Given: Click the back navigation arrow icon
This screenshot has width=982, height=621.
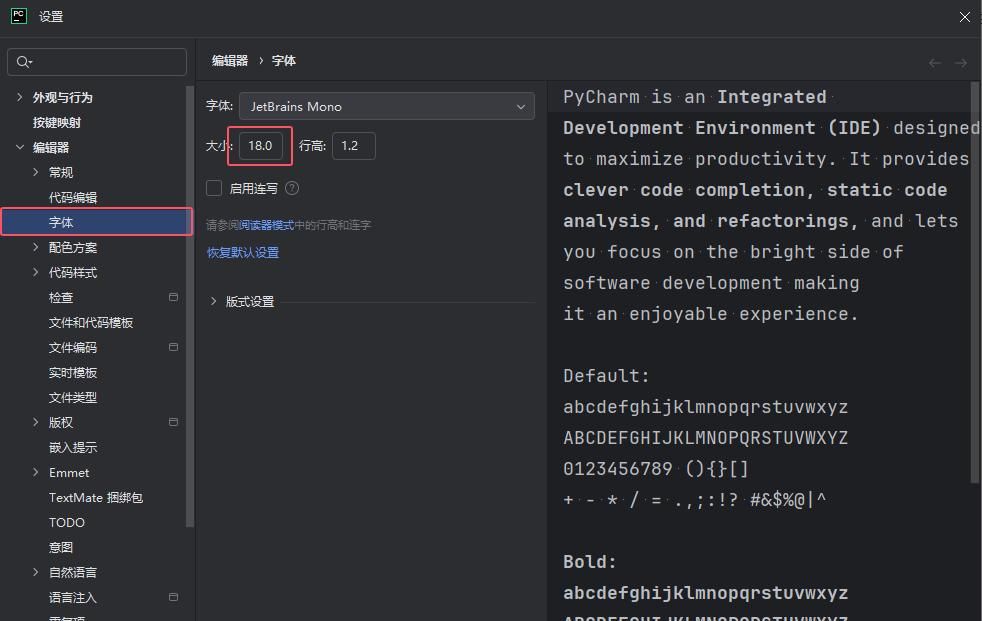Looking at the screenshot, I should (x=935, y=62).
